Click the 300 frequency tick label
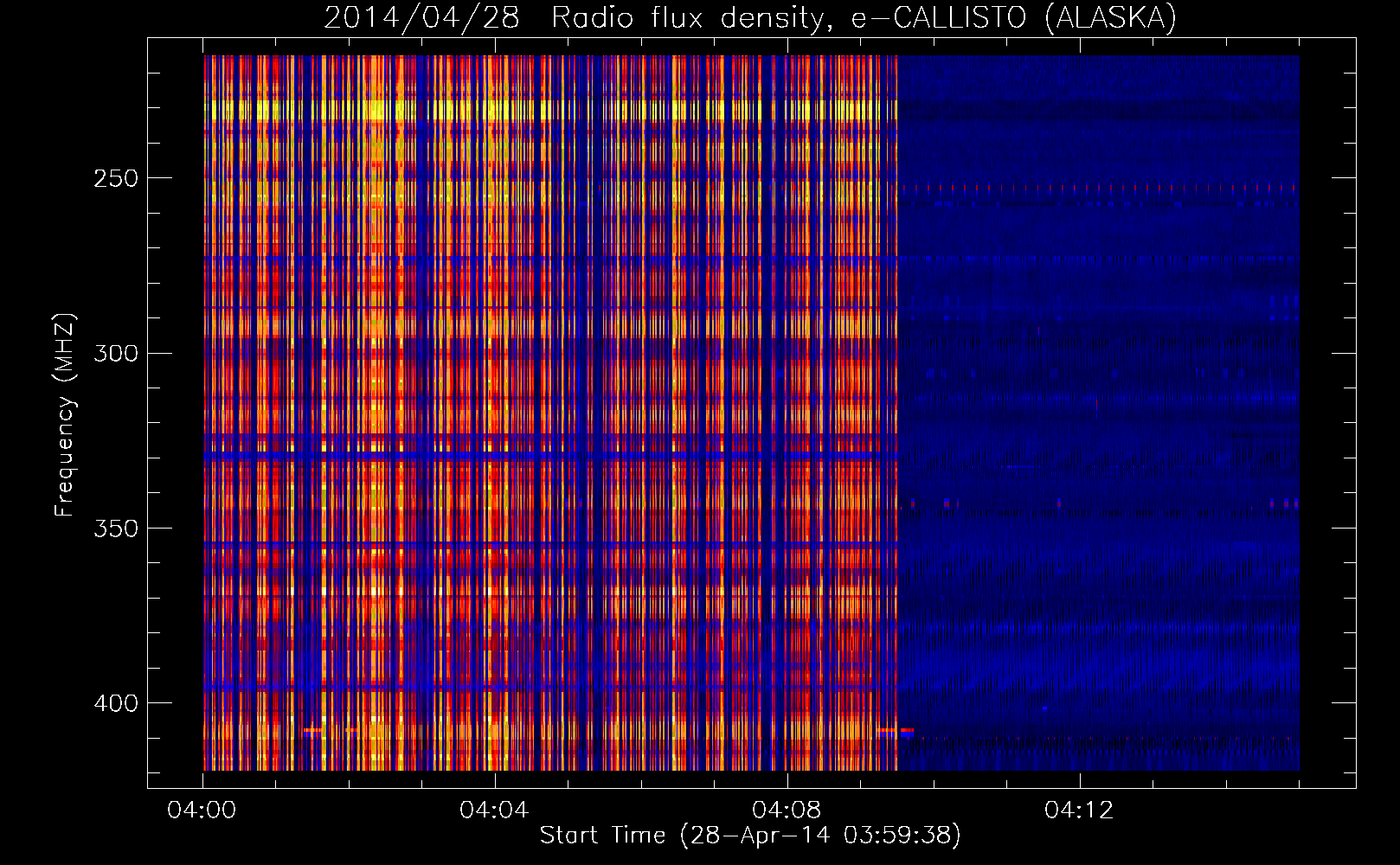Viewport: 1400px width, 865px height. (x=116, y=353)
